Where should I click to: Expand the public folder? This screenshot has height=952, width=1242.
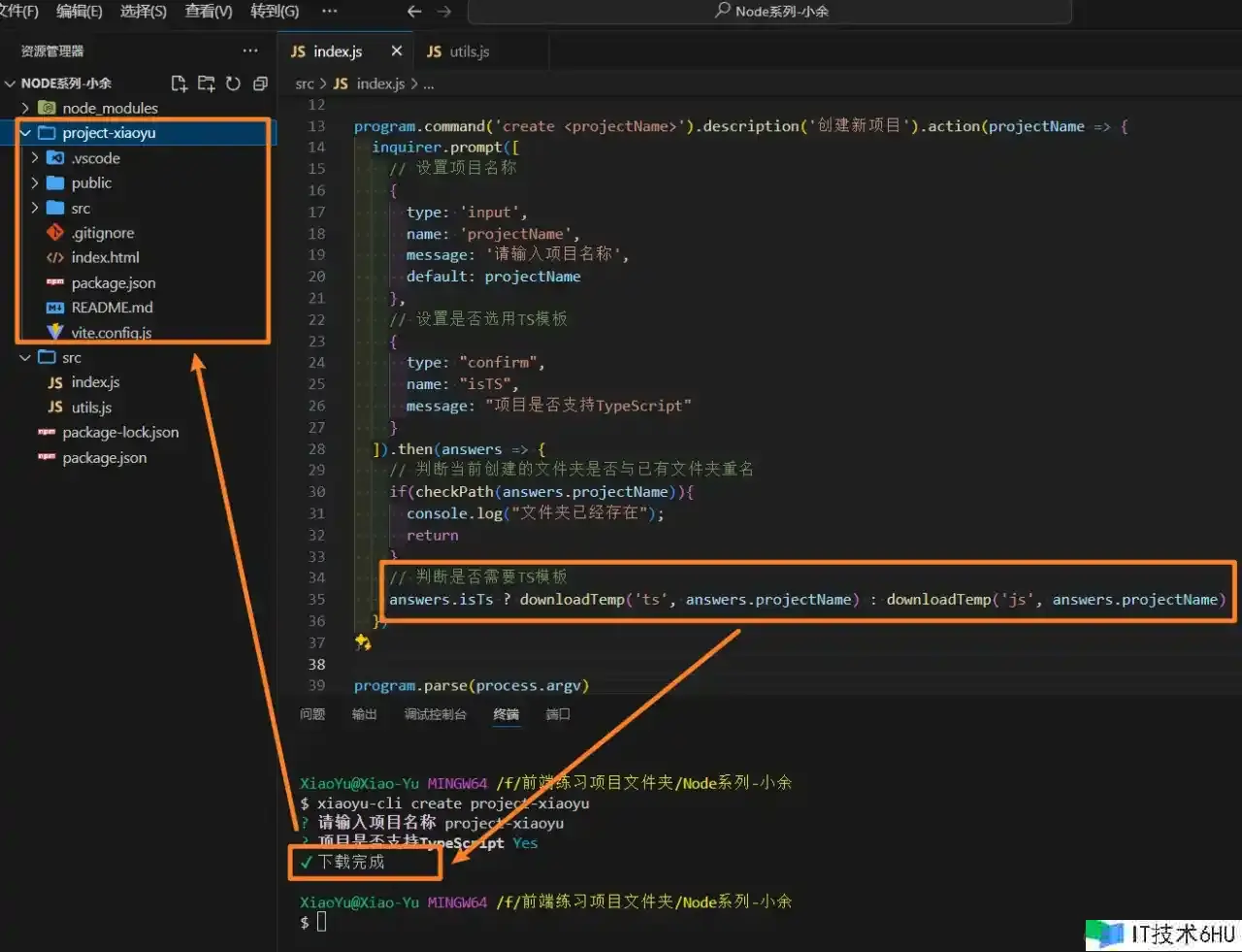pyautogui.click(x=35, y=182)
